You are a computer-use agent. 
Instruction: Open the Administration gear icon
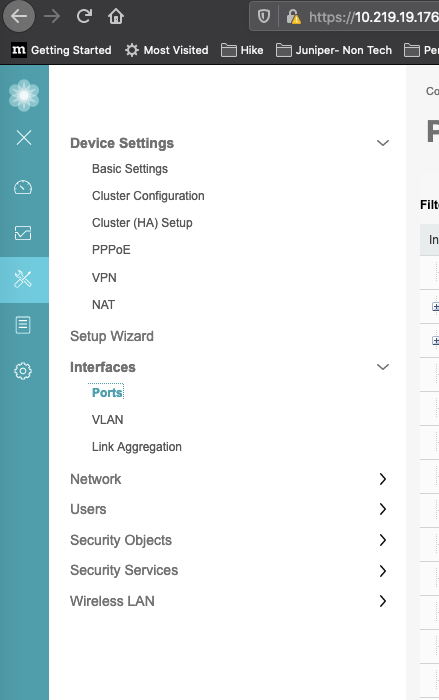tap(23, 371)
